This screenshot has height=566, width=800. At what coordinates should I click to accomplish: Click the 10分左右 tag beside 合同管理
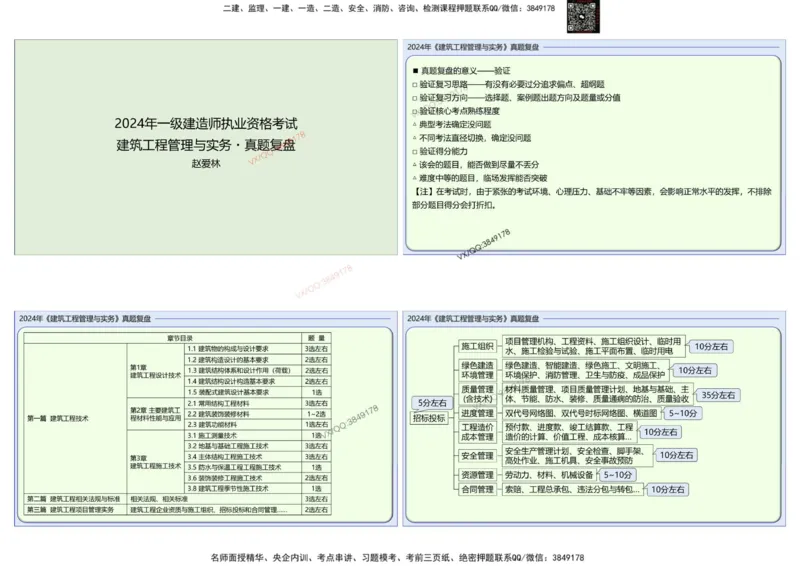[x=668, y=489]
